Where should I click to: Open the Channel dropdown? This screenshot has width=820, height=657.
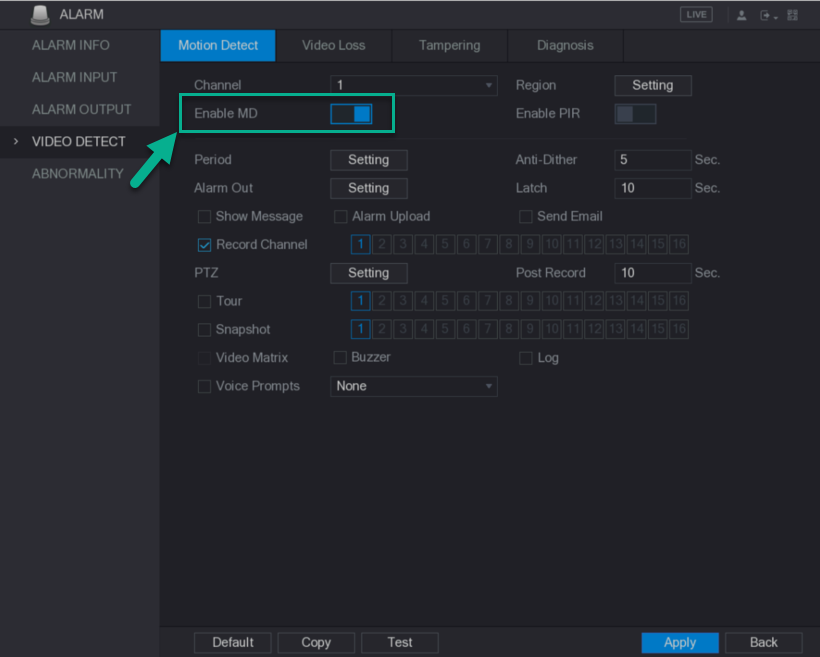(413, 86)
